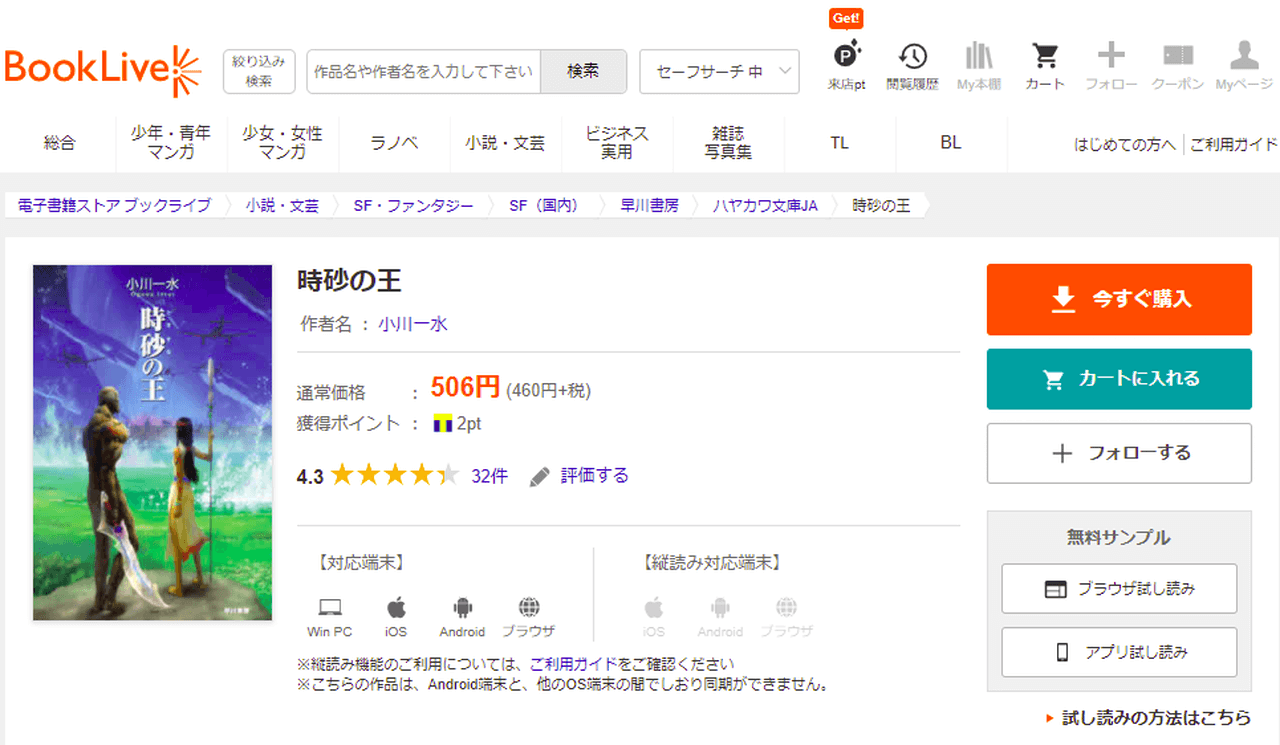Open the Myページ profile icon
Screen dimensions: 1280x745
coord(1244,57)
